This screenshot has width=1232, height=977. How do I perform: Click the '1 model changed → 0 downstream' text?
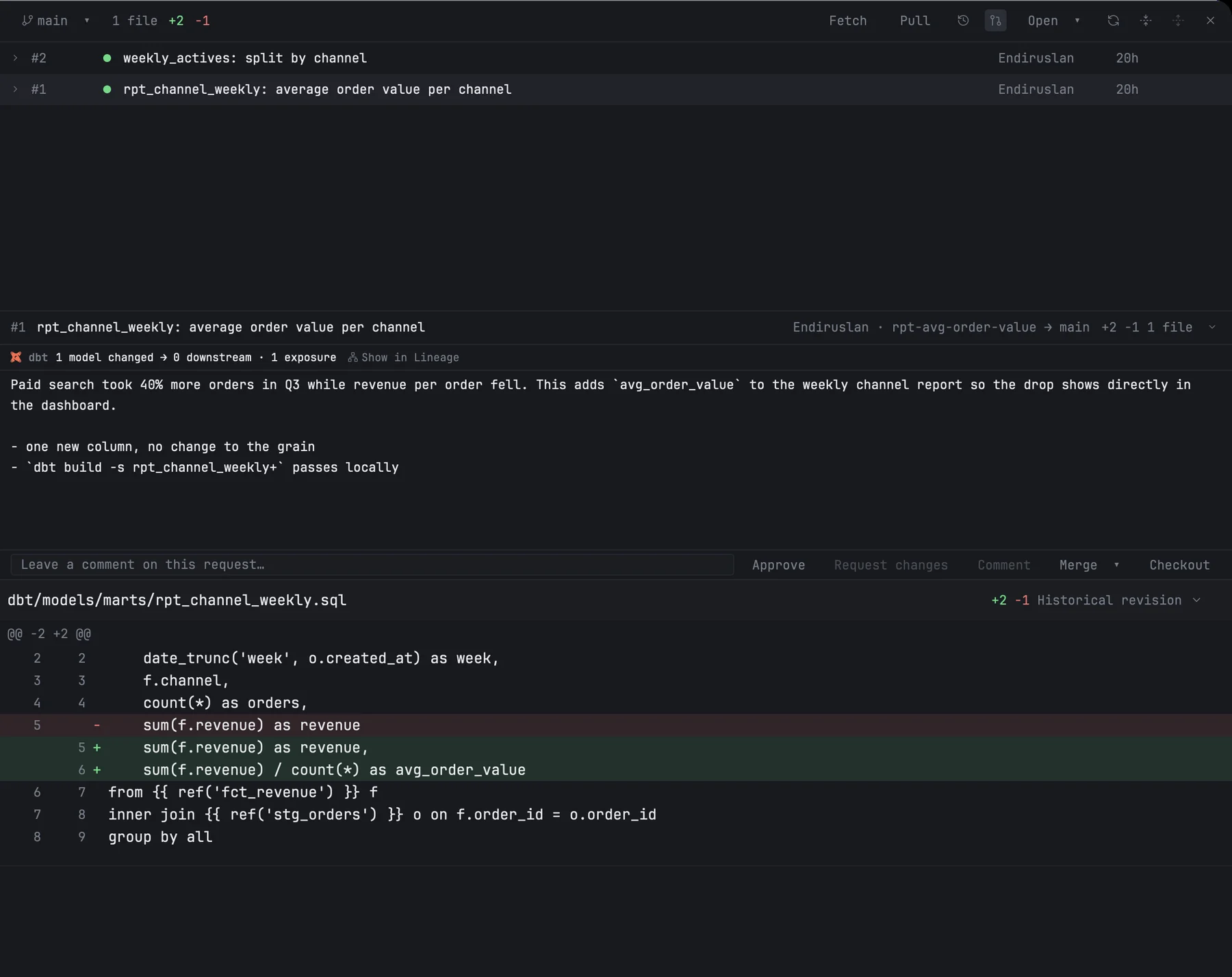[x=152, y=357]
